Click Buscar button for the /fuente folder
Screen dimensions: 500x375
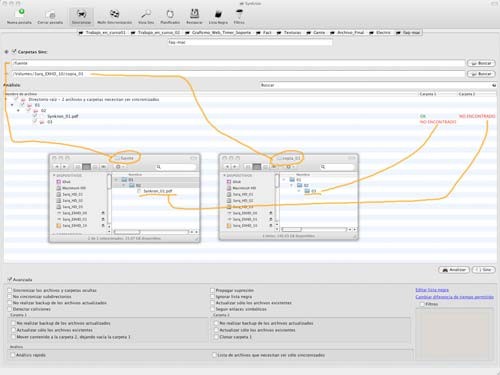[x=481, y=63]
